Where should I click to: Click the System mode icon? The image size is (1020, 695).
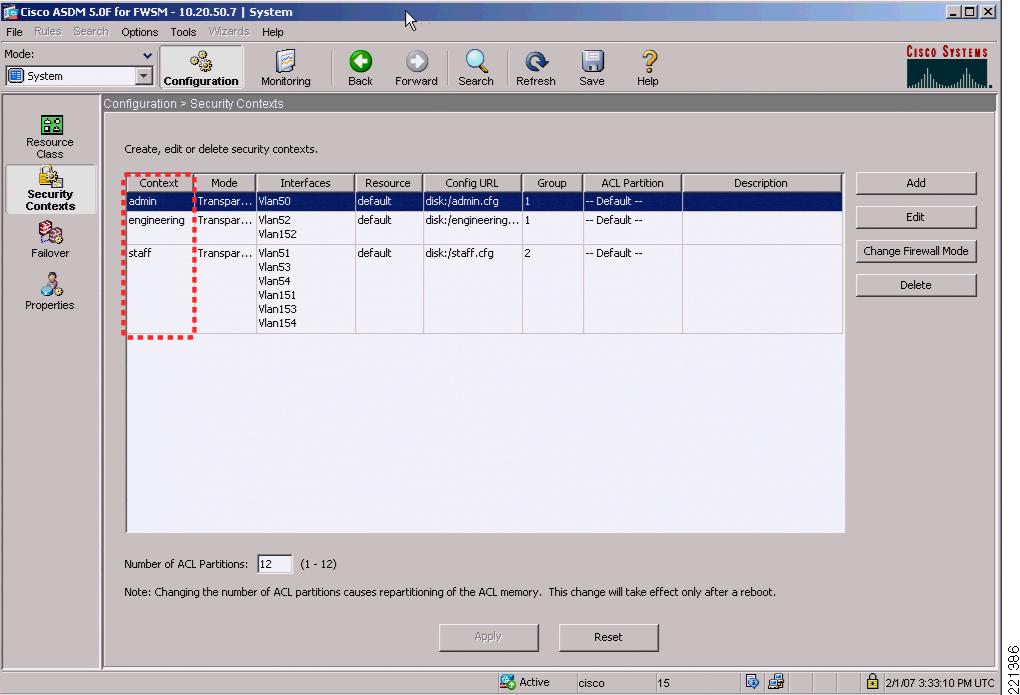point(16,76)
